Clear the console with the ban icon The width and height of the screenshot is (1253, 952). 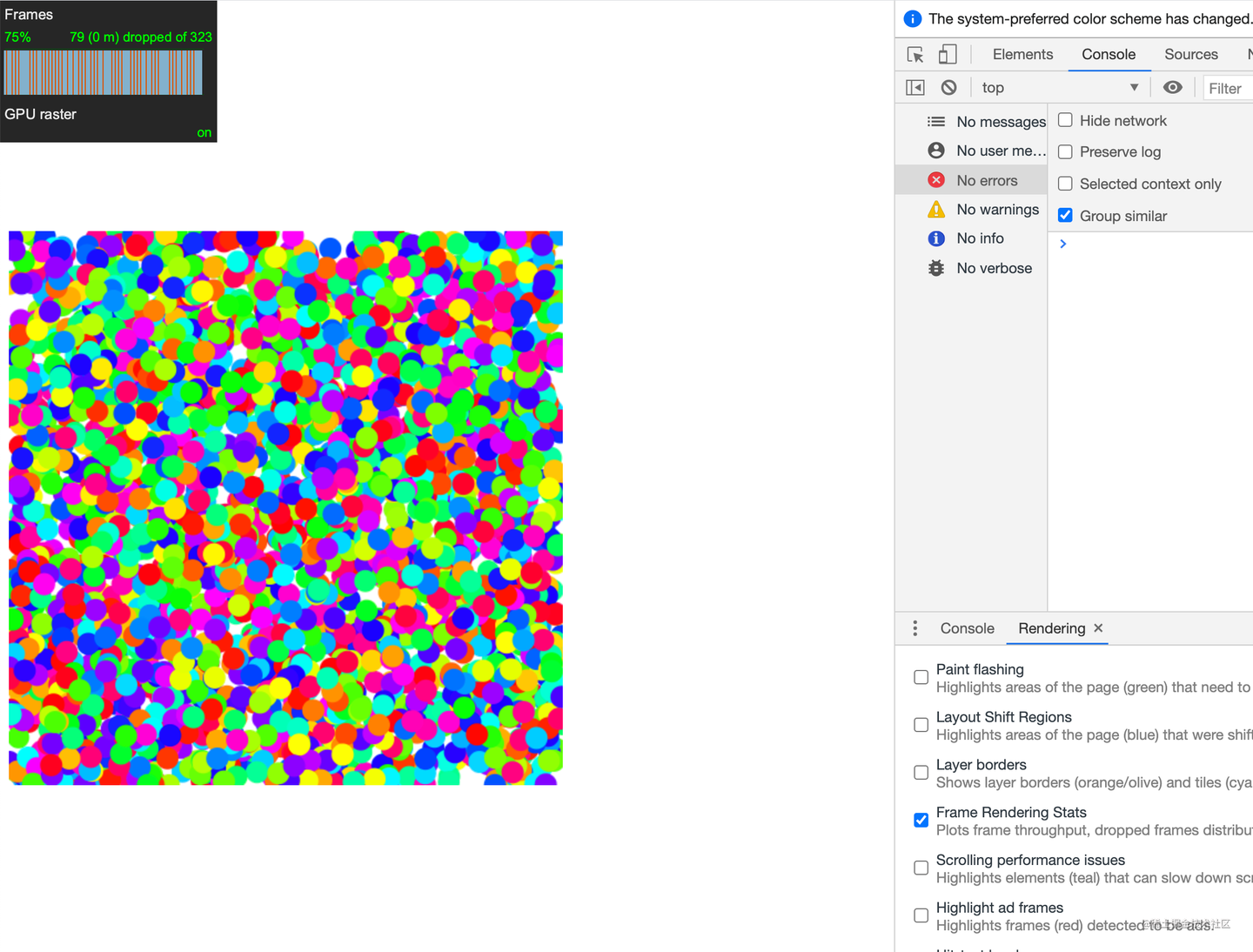(x=948, y=87)
